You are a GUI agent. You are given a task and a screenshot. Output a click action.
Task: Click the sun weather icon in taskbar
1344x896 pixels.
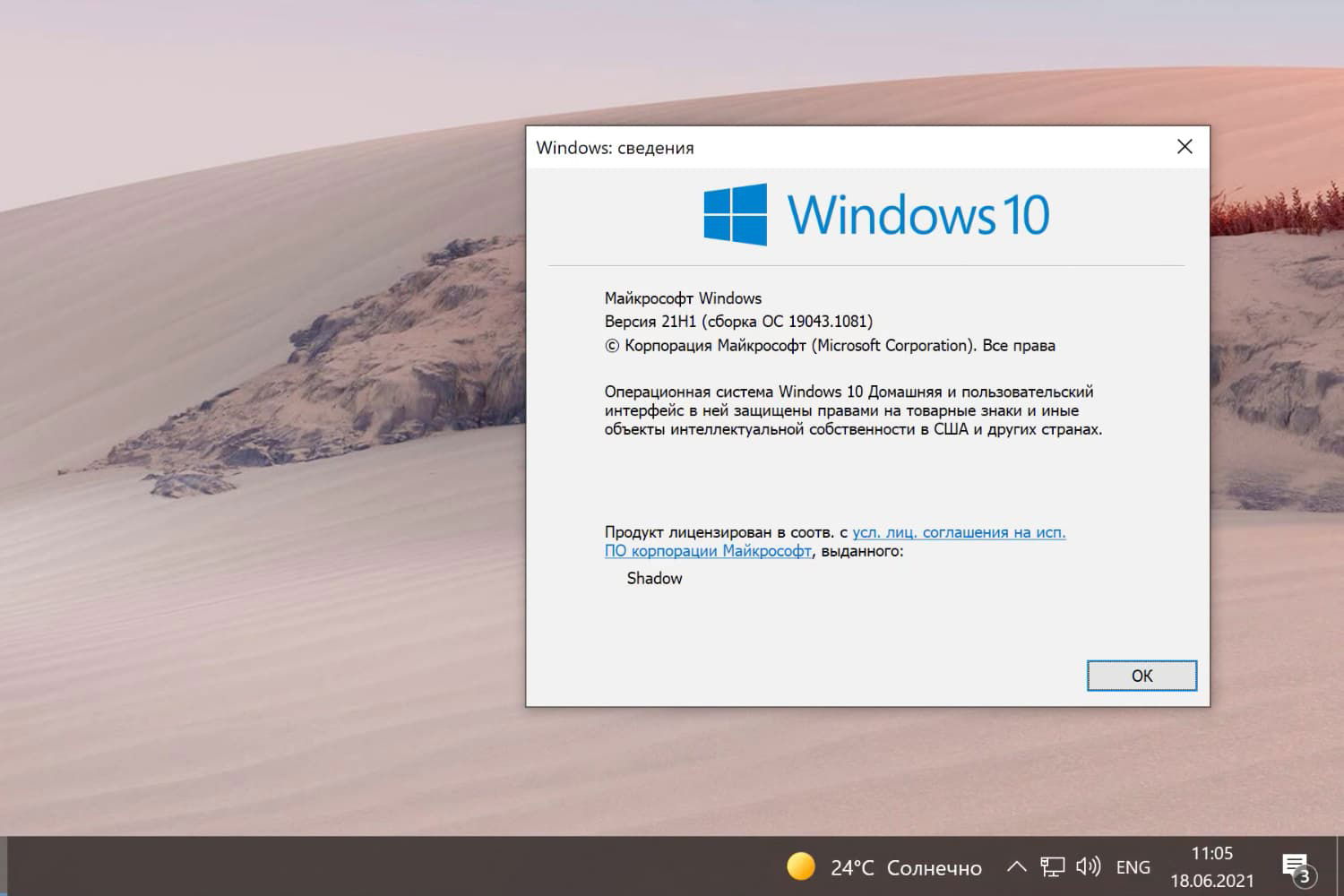[800, 866]
